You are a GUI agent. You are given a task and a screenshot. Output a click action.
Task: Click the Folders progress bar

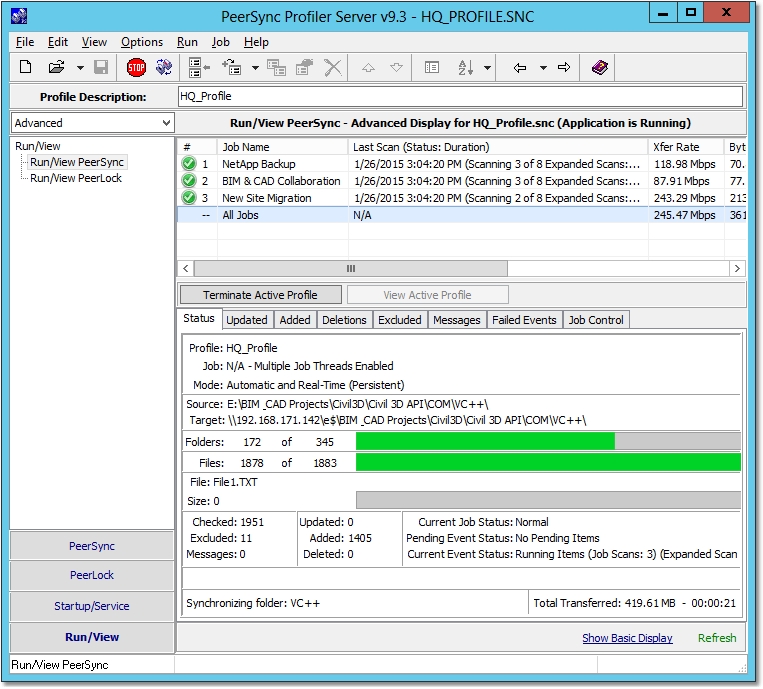click(x=548, y=441)
